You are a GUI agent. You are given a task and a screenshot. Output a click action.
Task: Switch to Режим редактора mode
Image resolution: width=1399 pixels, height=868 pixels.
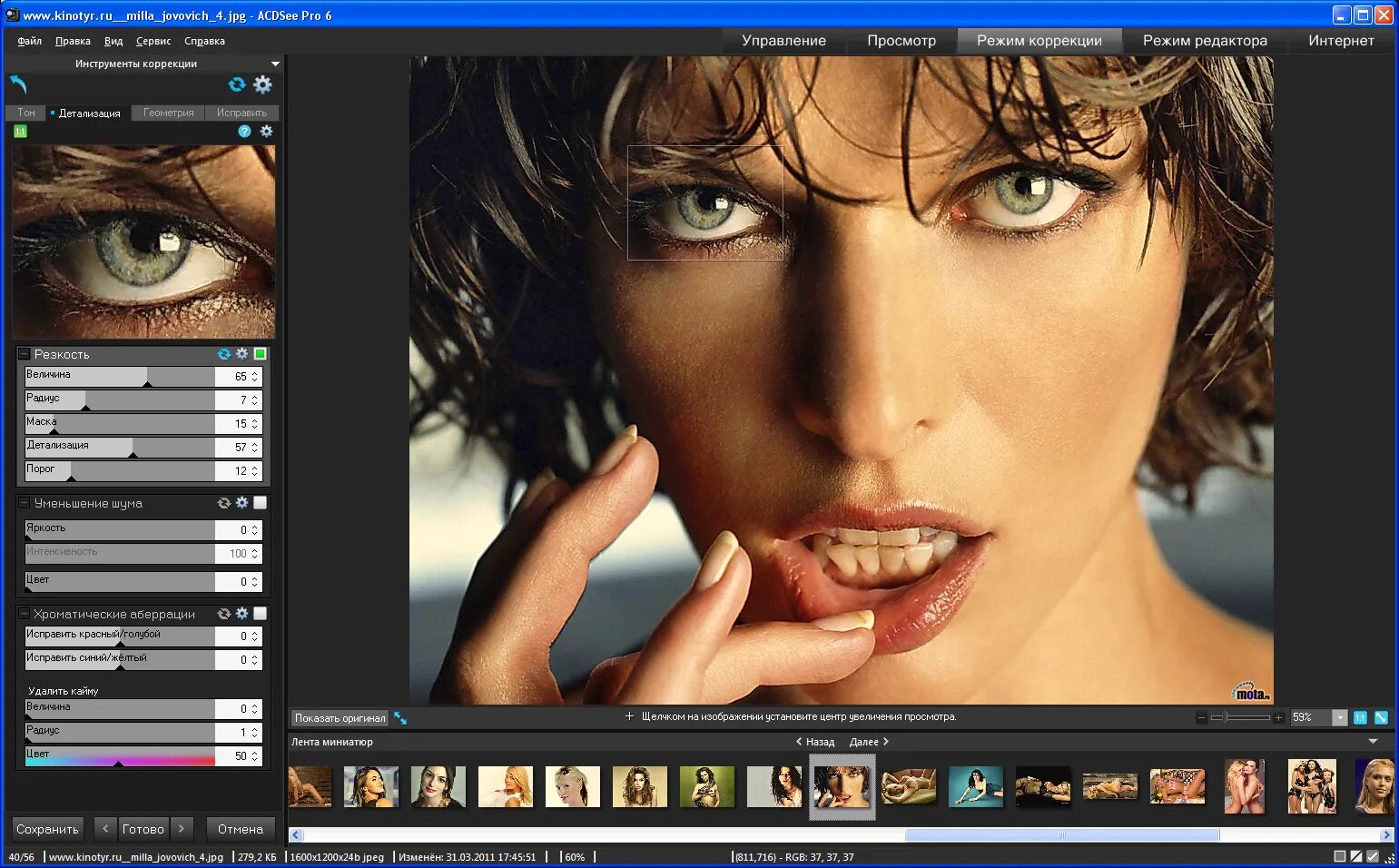pos(1205,41)
